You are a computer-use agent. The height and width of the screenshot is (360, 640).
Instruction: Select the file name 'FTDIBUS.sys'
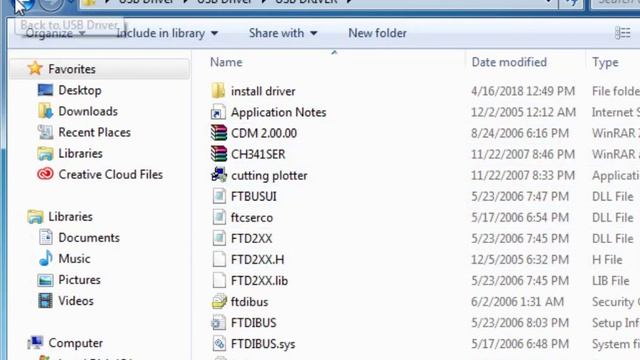(263, 344)
